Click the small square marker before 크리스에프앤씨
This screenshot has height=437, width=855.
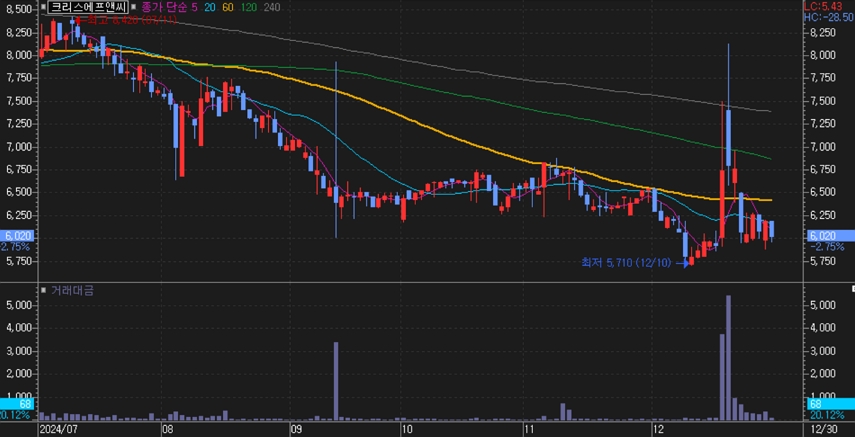[x=41, y=7]
